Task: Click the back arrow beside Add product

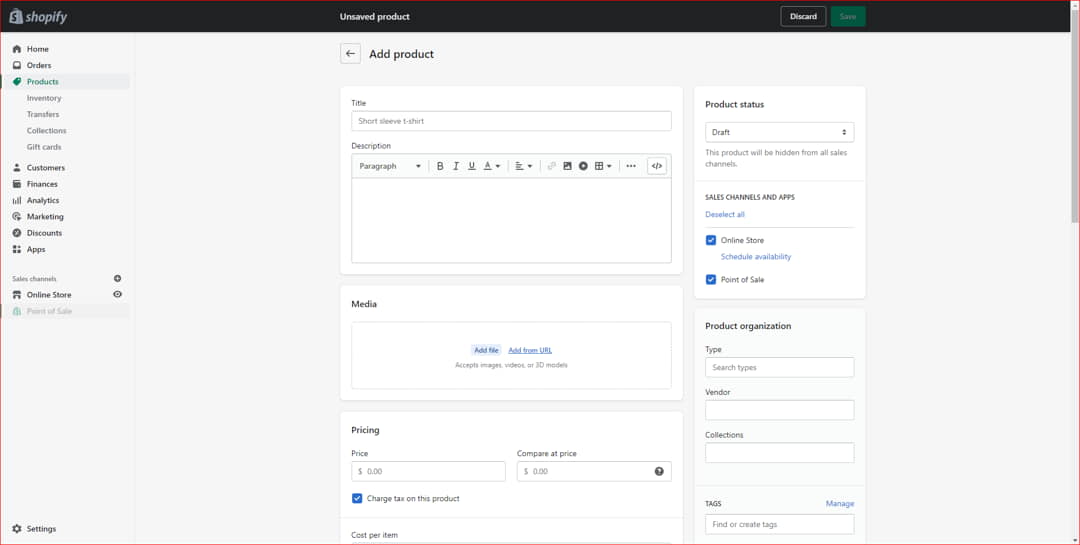Action: pyautogui.click(x=350, y=54)
